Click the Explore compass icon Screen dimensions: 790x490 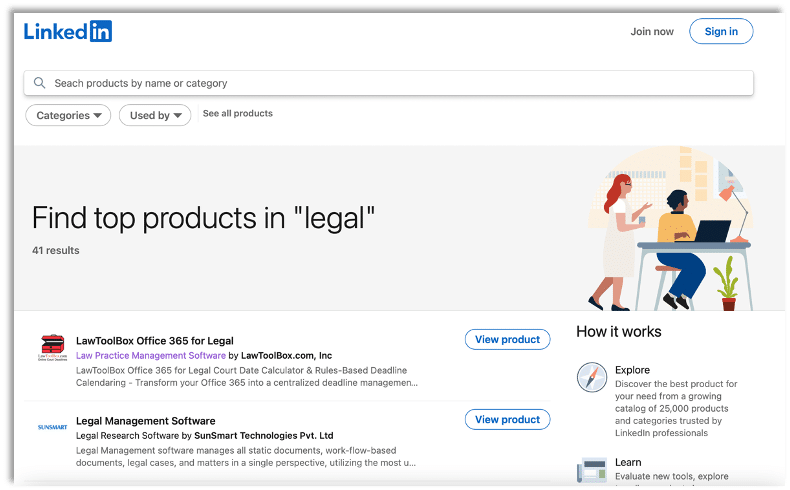coord(591,377)
